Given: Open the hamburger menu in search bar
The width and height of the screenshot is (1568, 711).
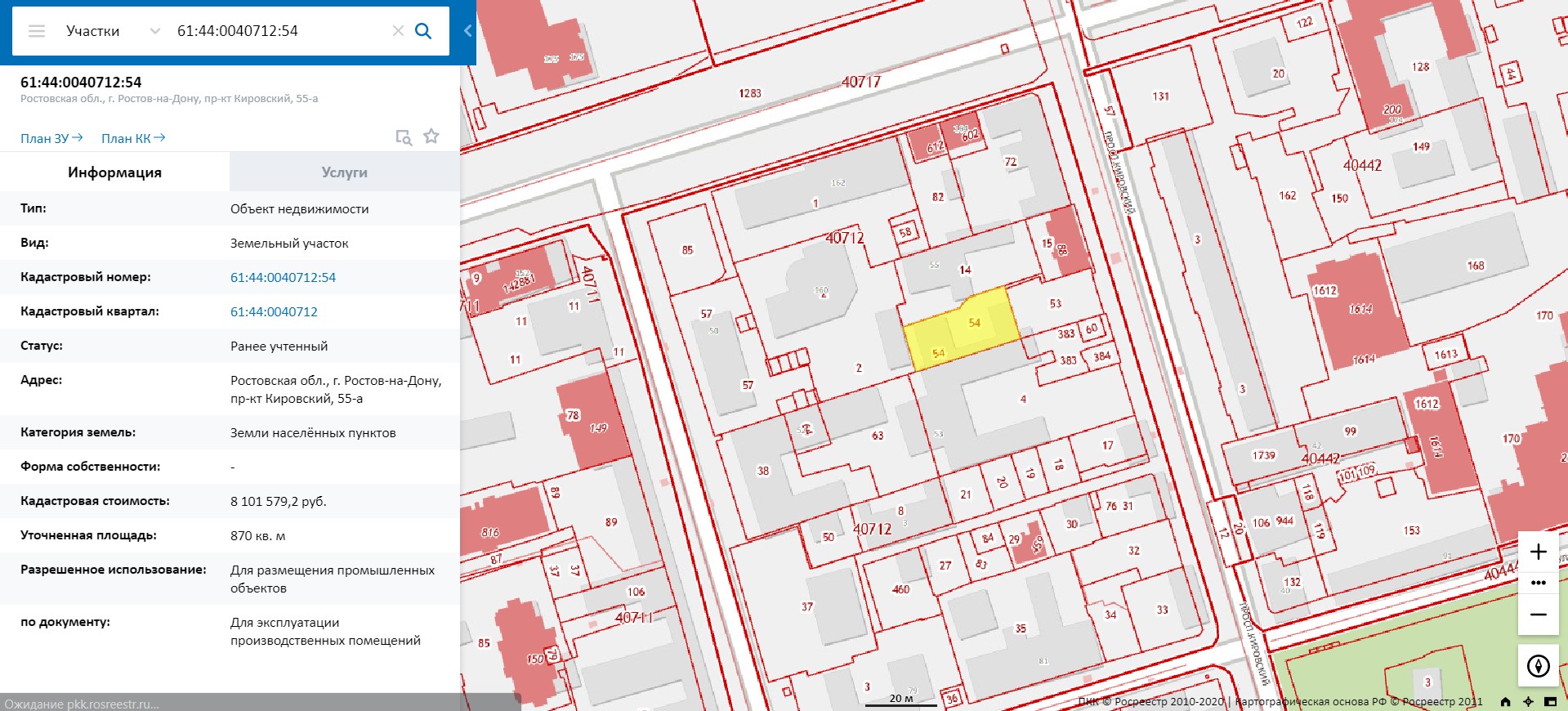Looking at the screenshot, I should pos(37,31).
